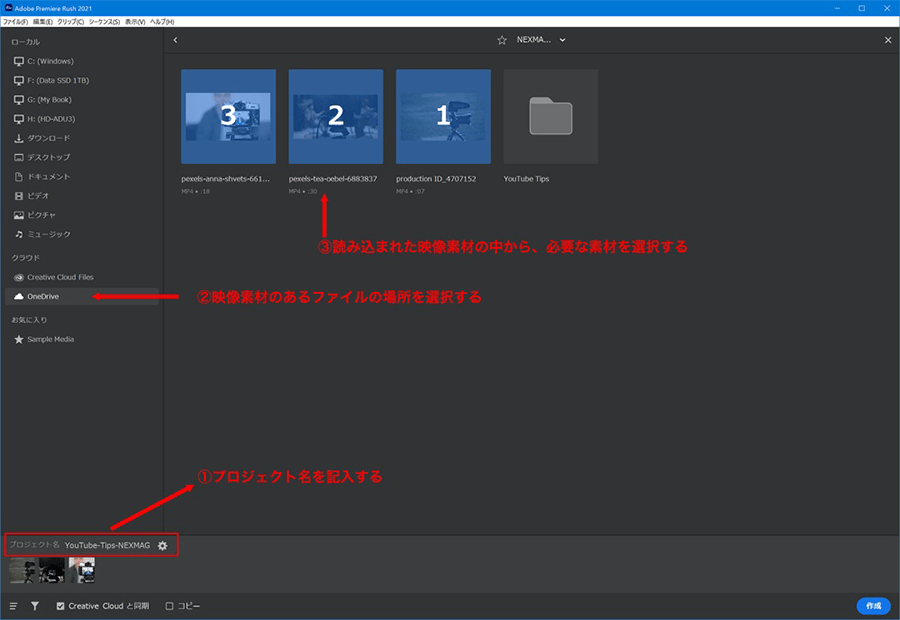900x620 pixels.
Task: Go back with the left chevron
Action: pos(176,40)
